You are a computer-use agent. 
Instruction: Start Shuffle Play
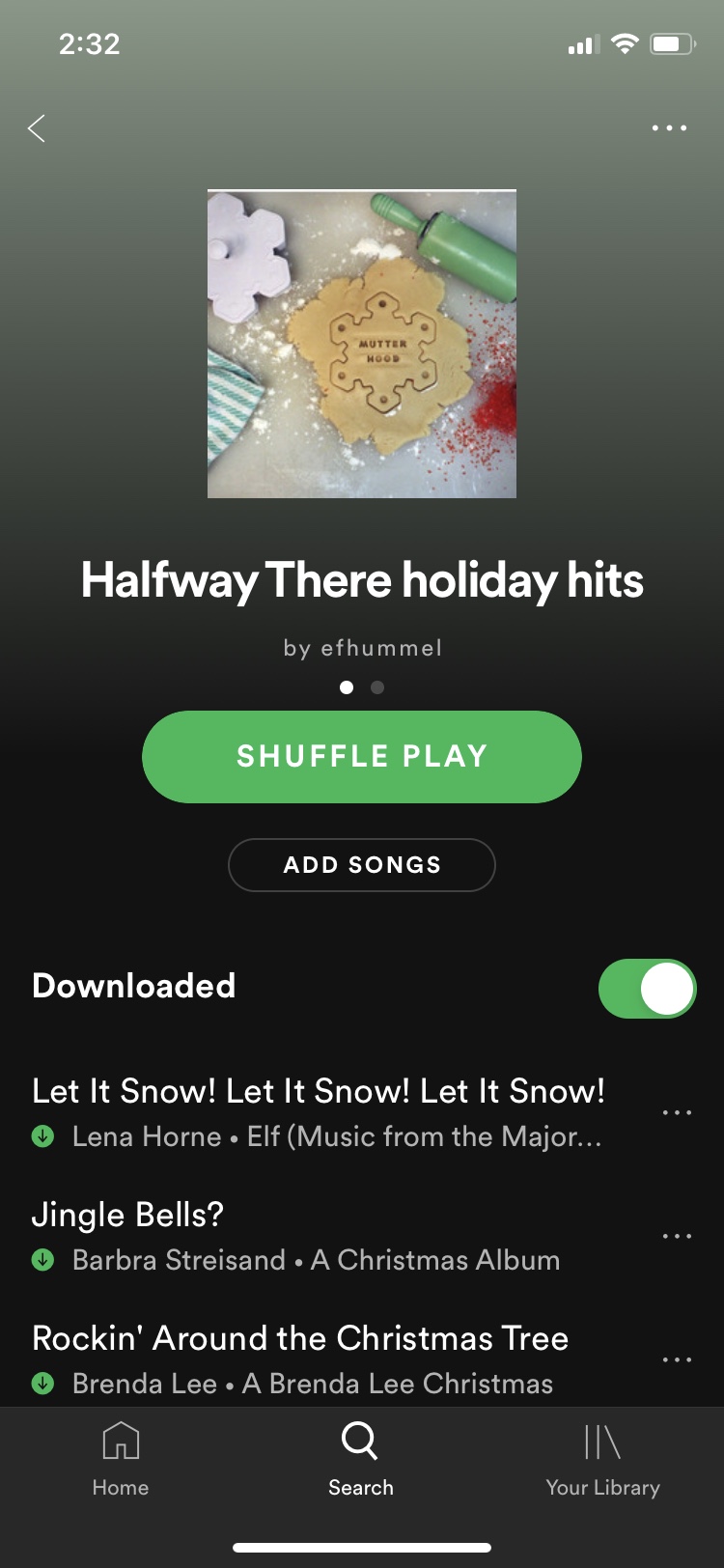(362, 757)
